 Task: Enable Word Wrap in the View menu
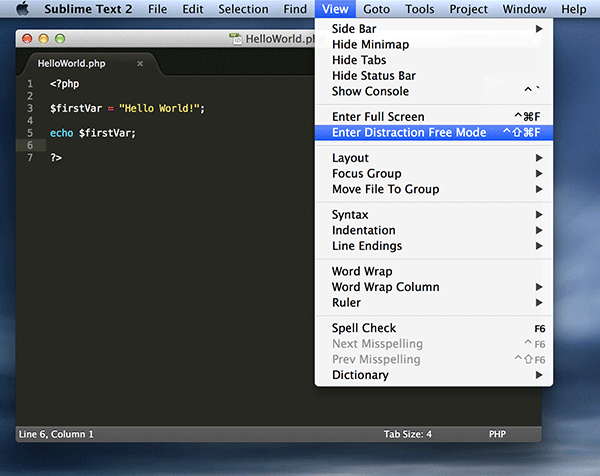click(x=361, y=271)
